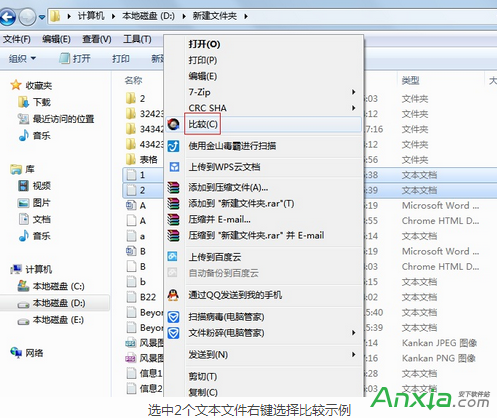The width and height of the screenshot is (497, 418).
Task: Click shield icon beside 扫描病毒(电脑管家)
Action: point(173,317)
